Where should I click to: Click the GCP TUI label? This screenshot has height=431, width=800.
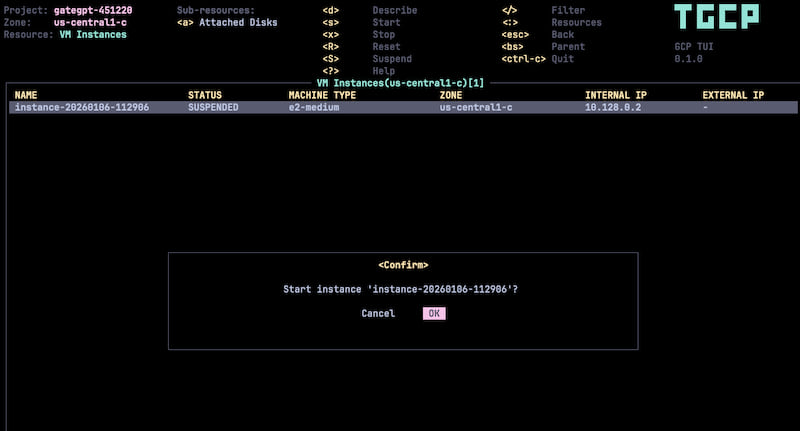click(x=694, y=46)
